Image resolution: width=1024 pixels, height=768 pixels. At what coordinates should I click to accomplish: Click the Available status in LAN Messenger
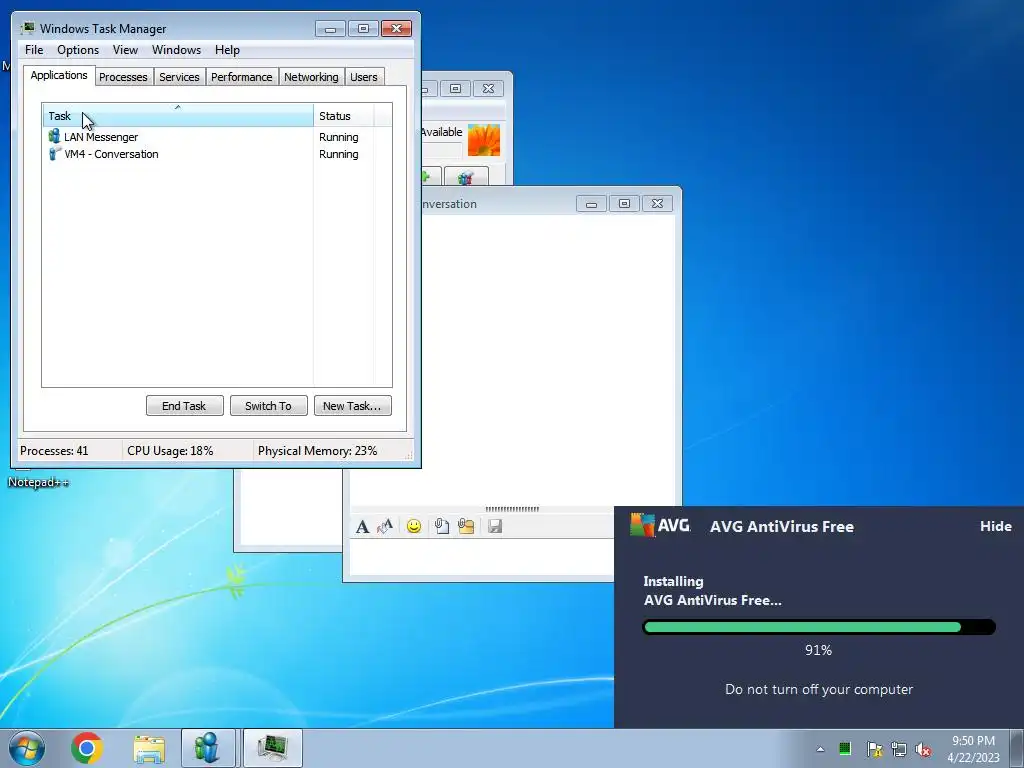pyautogui.click(x=441, y=132)
